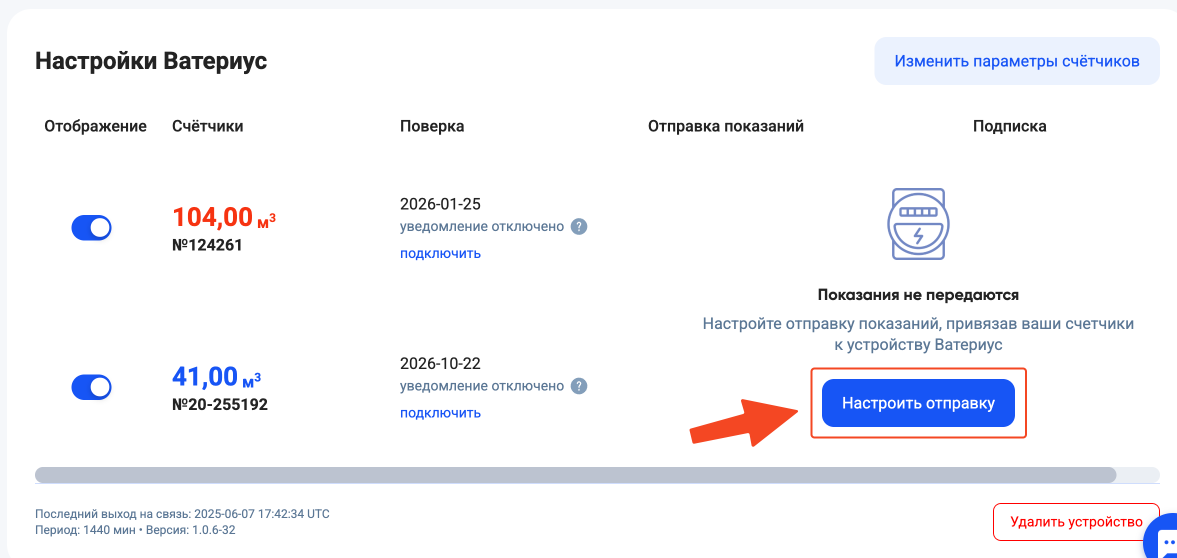The image size is (1177, 558).
Task: Click the "Показания не передаются" status text
Action: 918,295
